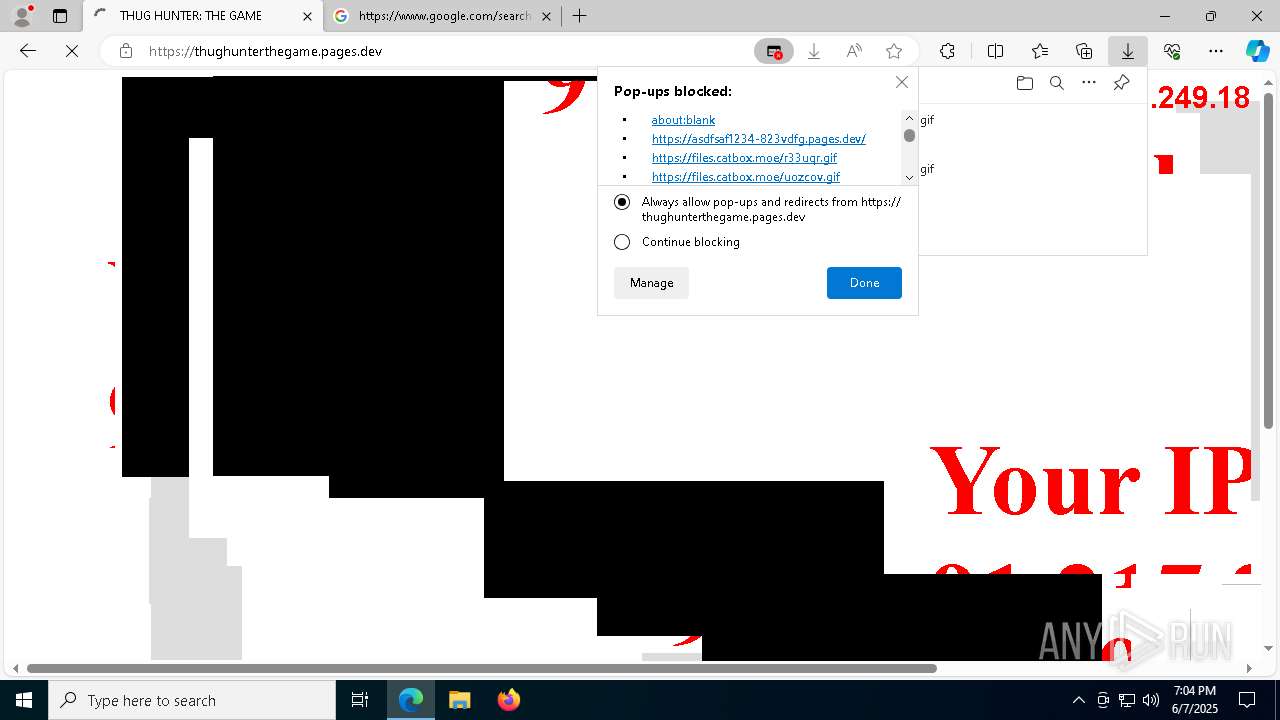Open the Extensions puzzle icon
The width and height of the screenshot is (1280, 720).
pos(947,51)
